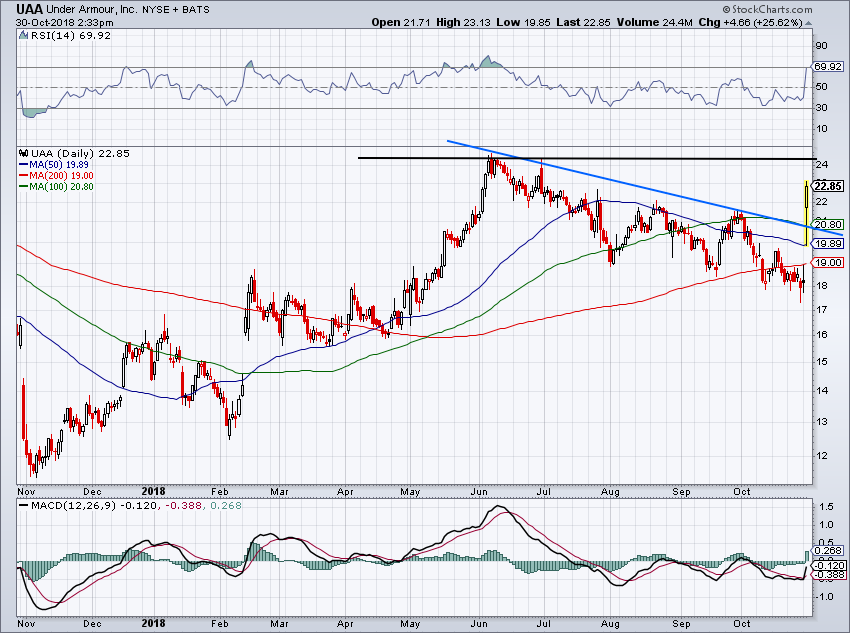
Task: Click the Chg +4.66 (+25.62%) value
Action: pyautogui.click(x=750, y=23)
